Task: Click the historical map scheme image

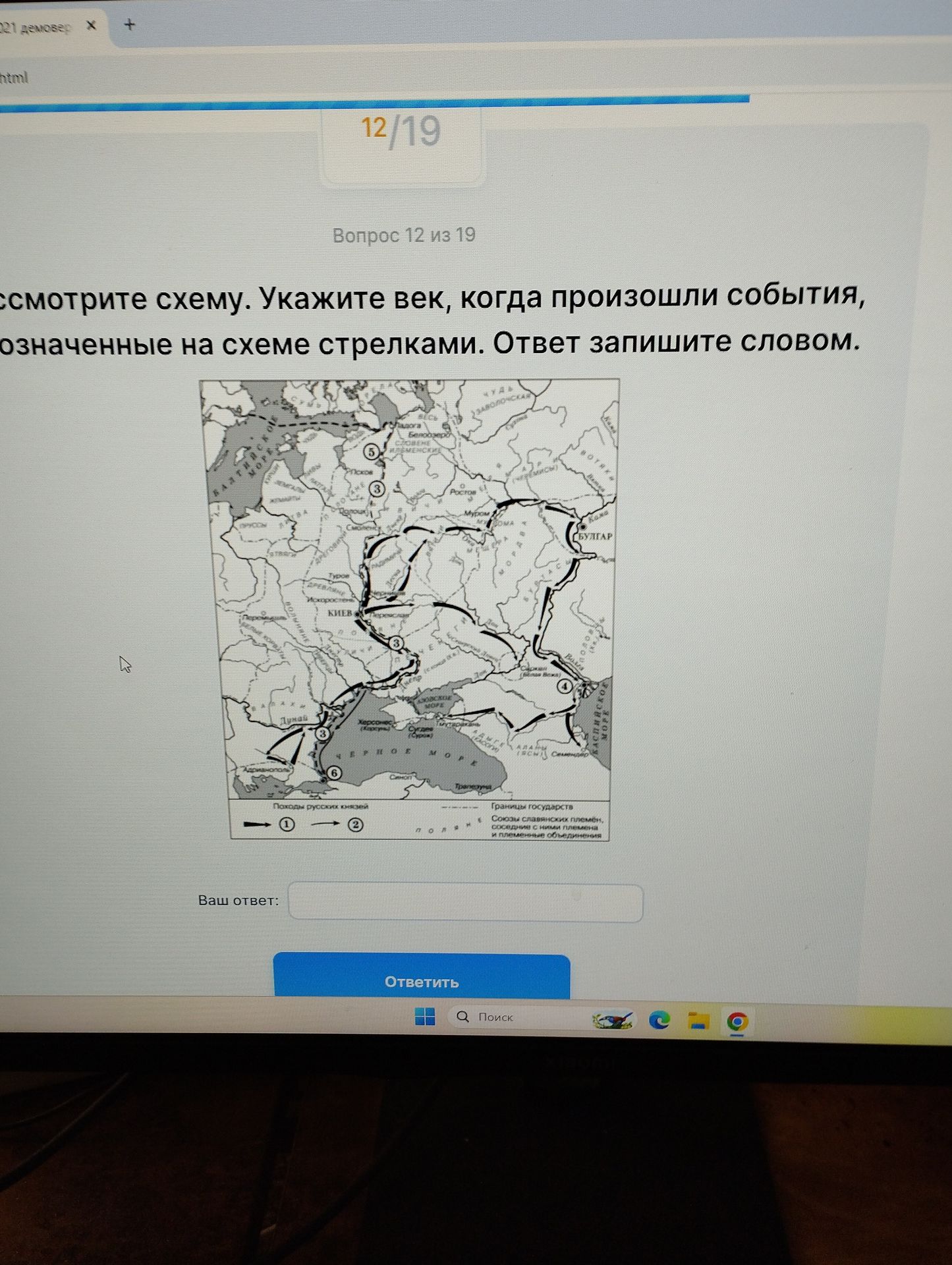Action: pos(410,609)
